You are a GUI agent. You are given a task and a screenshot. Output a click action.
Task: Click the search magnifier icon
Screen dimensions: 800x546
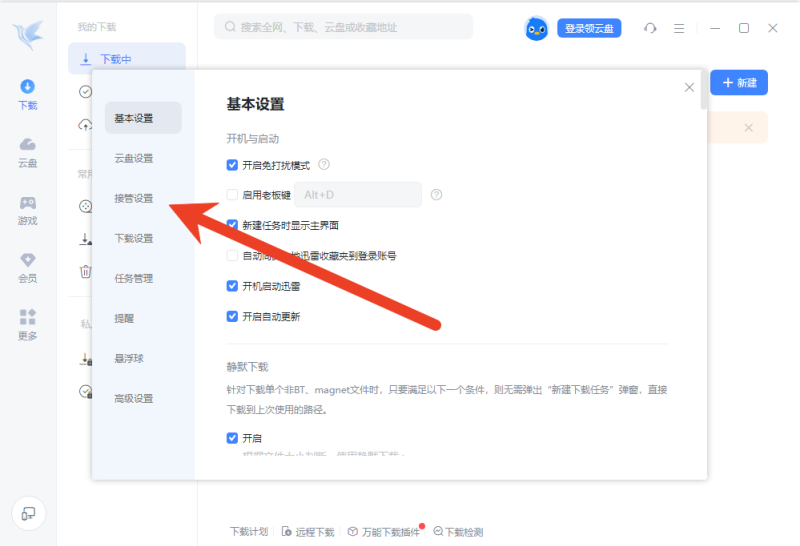point(230,27)
